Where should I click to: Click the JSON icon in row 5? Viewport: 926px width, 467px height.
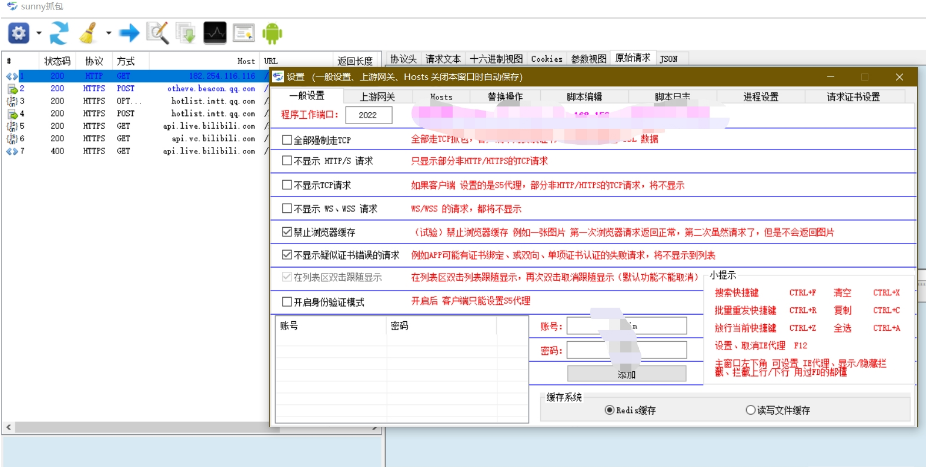point(12,126)
